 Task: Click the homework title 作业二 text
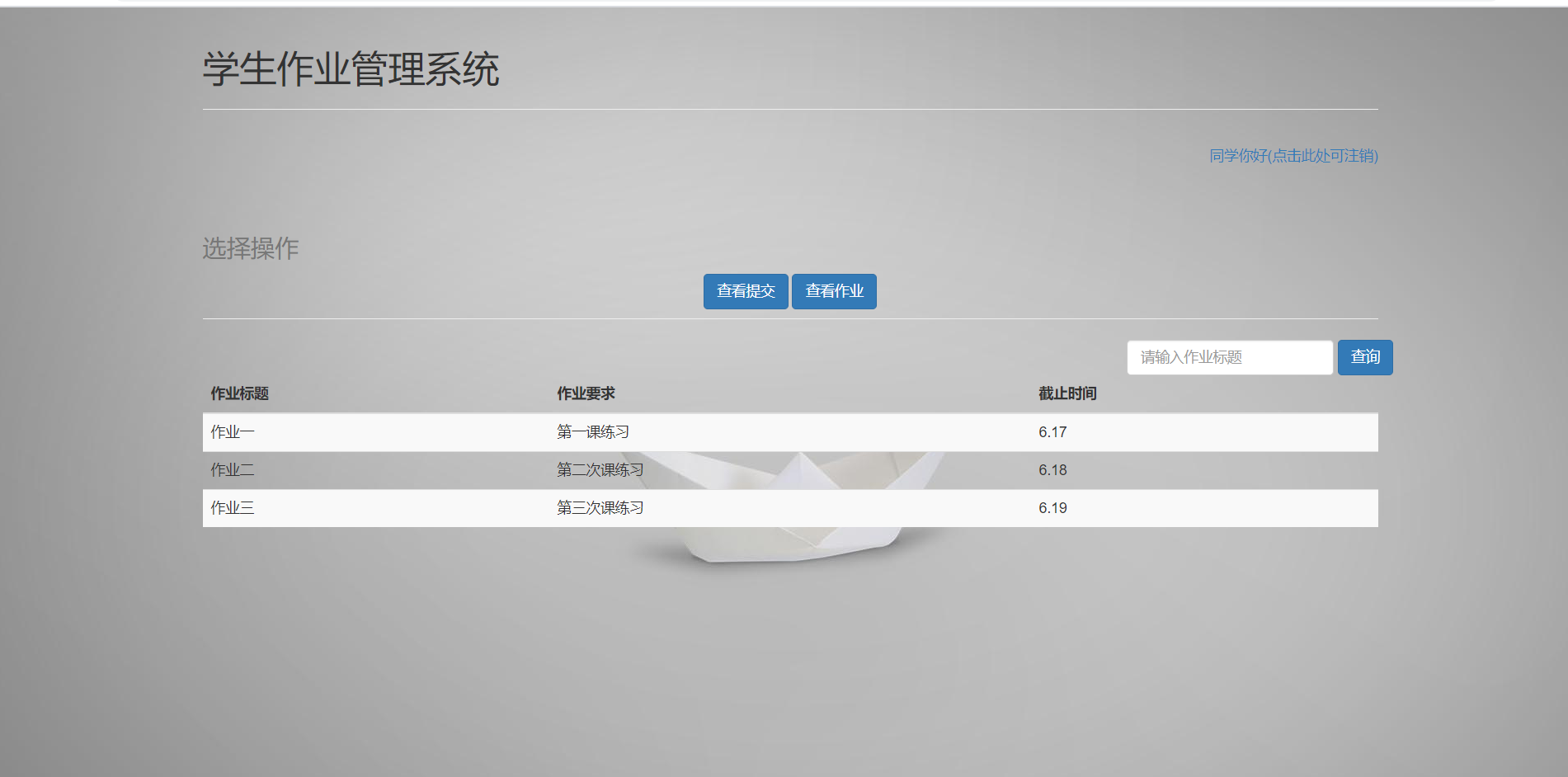tap(232, 469)
